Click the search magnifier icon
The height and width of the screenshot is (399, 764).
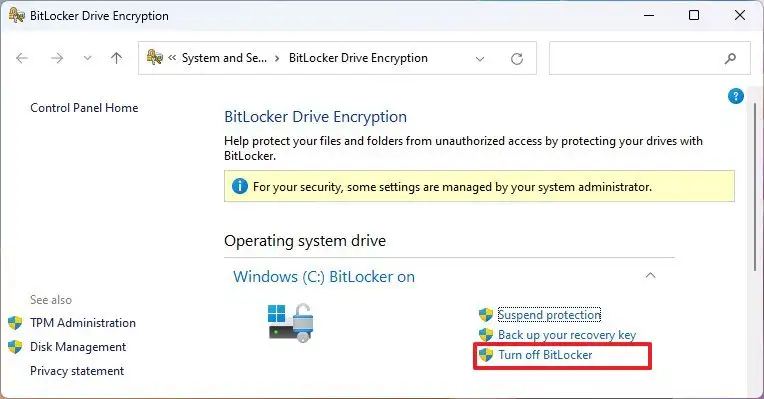coord(730,58)
